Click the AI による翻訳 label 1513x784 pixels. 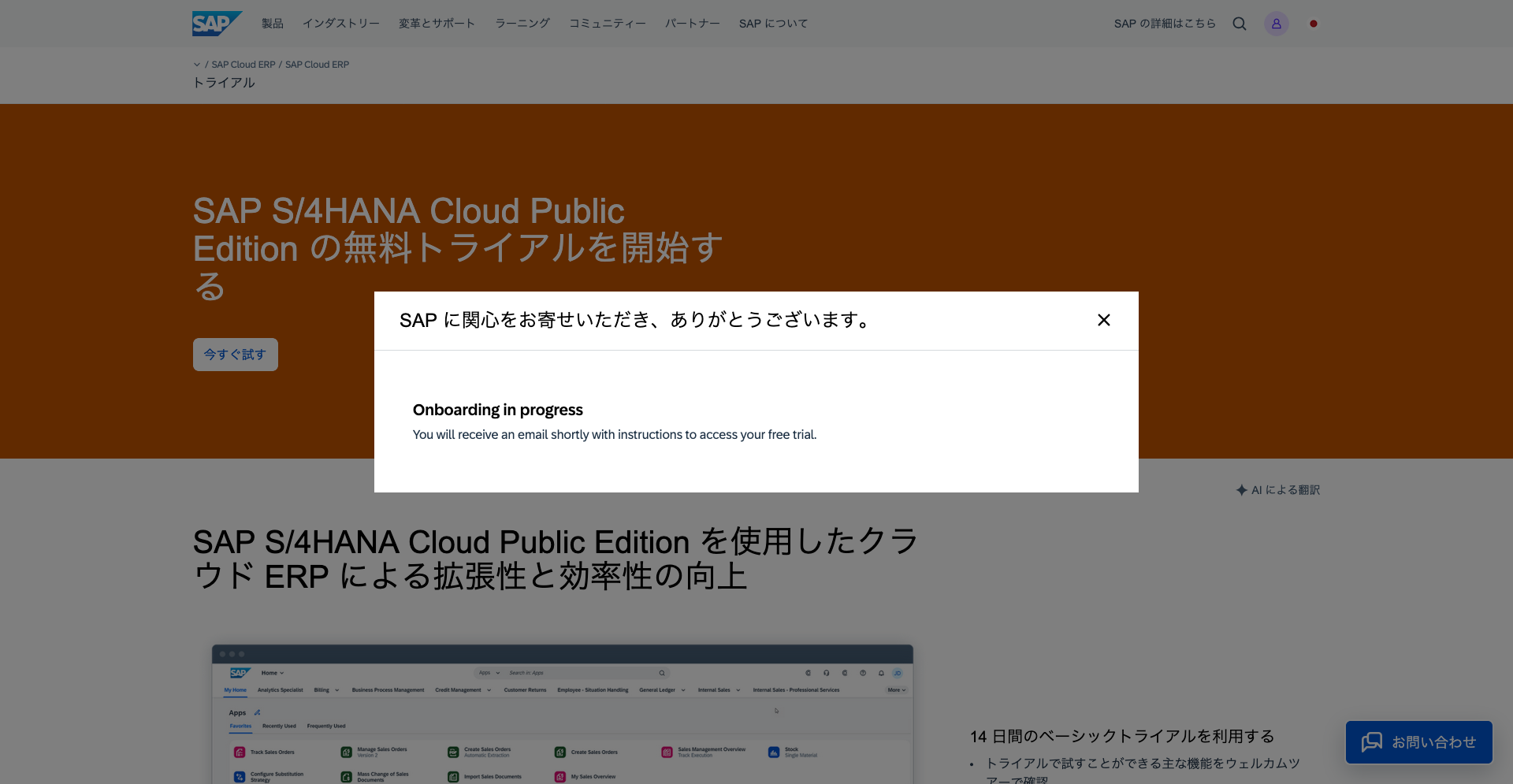coord(1278,490)
